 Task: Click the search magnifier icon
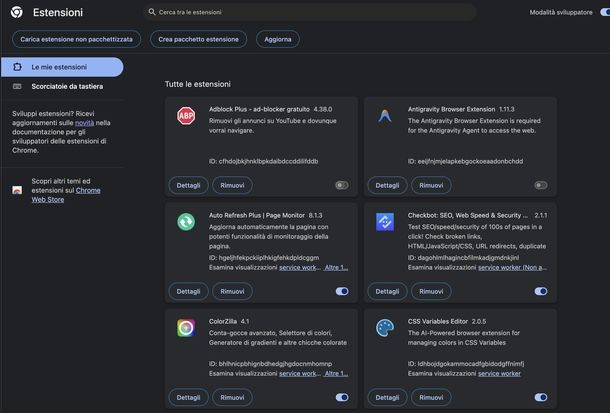152,12
